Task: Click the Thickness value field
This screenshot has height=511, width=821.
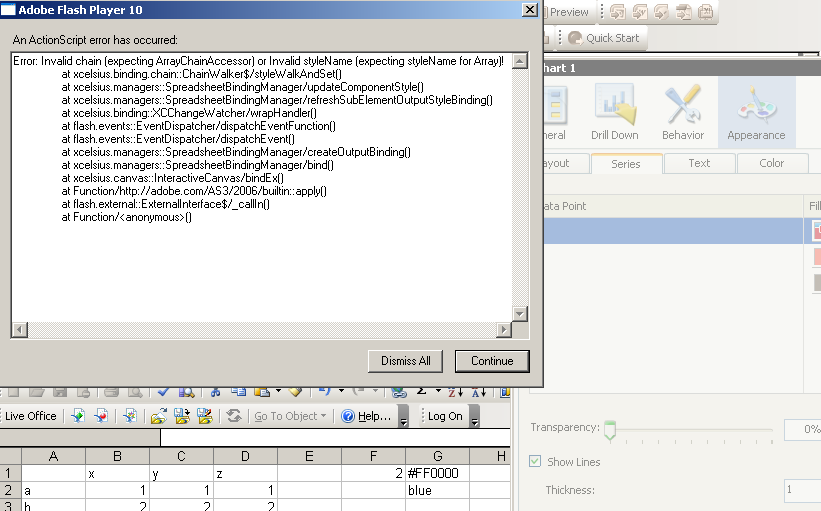Action: pyautogui.click(x=803, y=490)
